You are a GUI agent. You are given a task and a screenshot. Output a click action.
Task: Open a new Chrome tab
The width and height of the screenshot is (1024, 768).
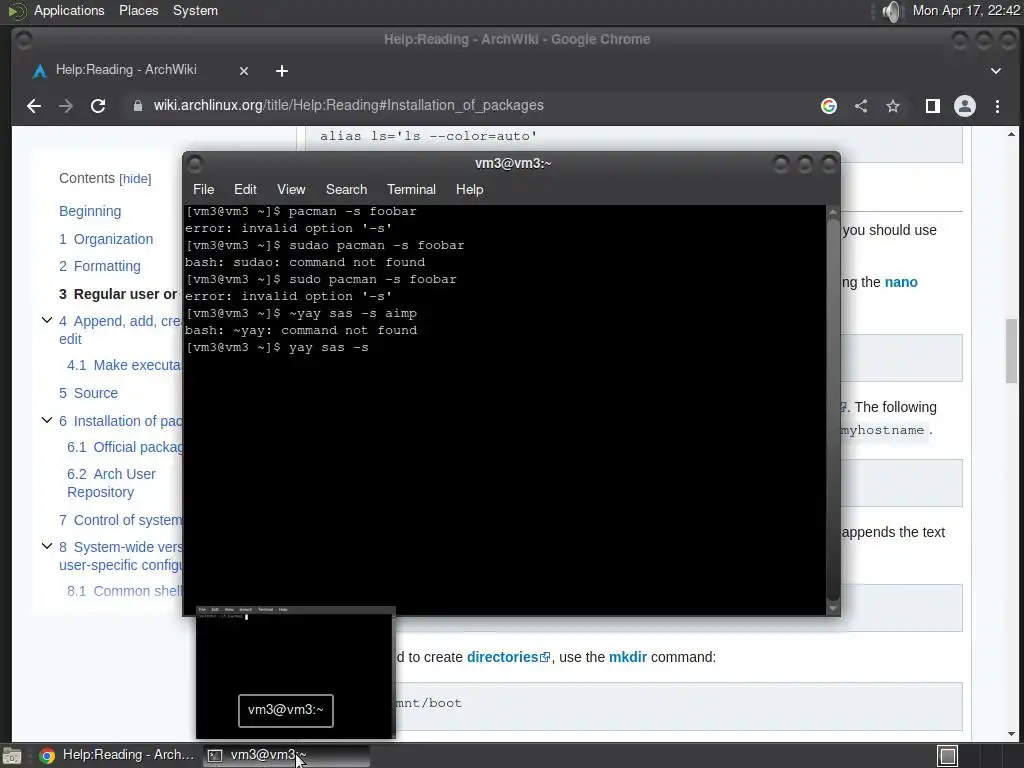click(x=281, y=71)
